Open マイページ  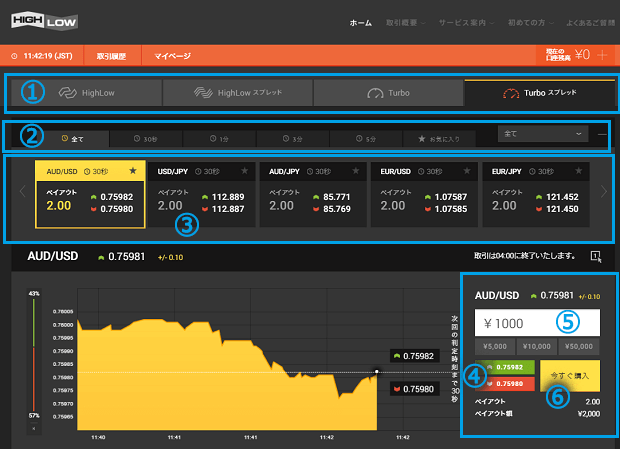(172, 56)
